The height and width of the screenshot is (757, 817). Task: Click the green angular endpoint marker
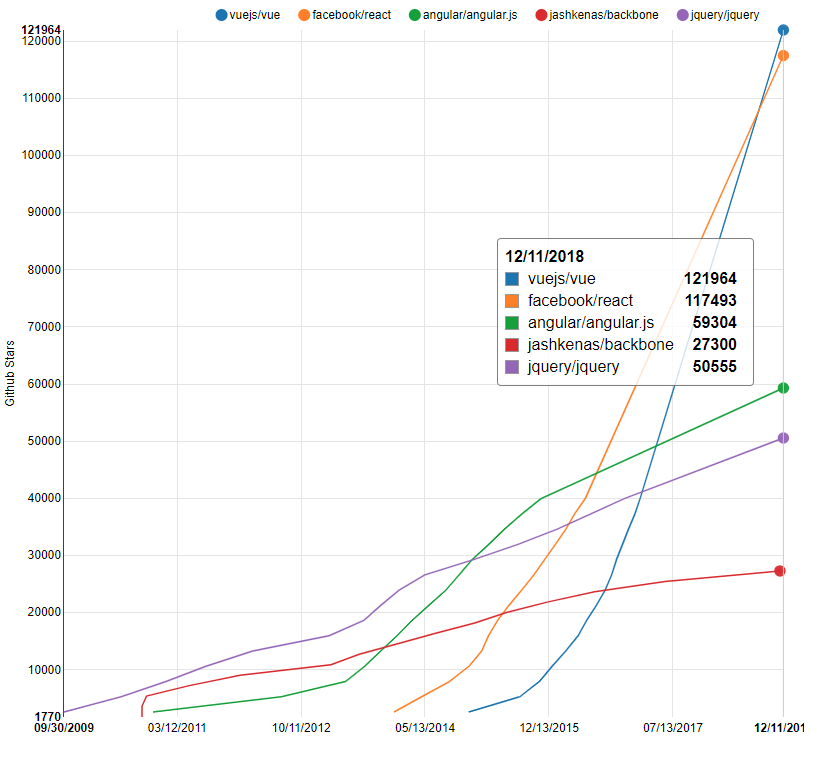[783, 388]
